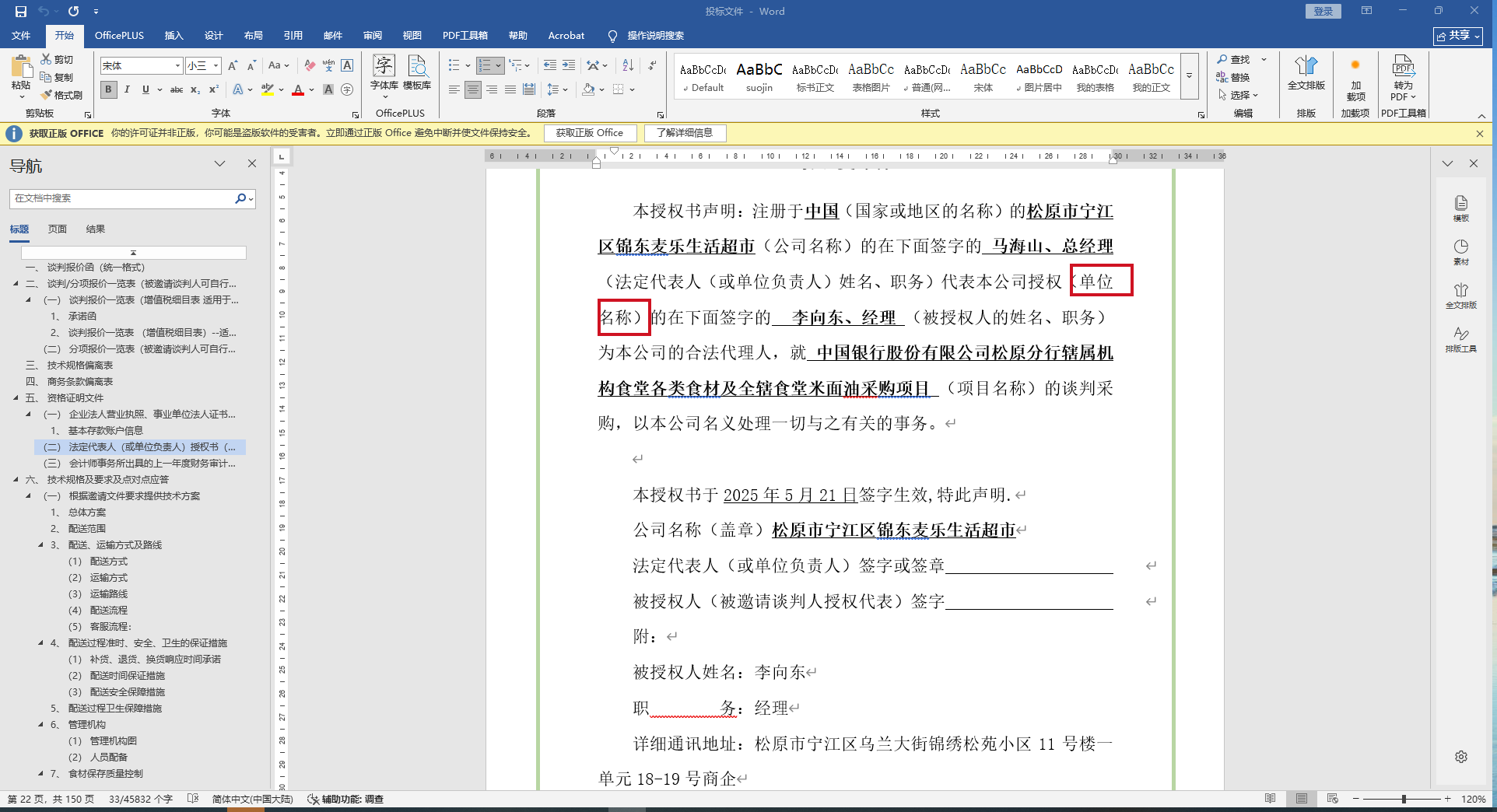Switch to 结果 tab in navigation pane
The image size is (1497, 812).
[x=96, y=229]
